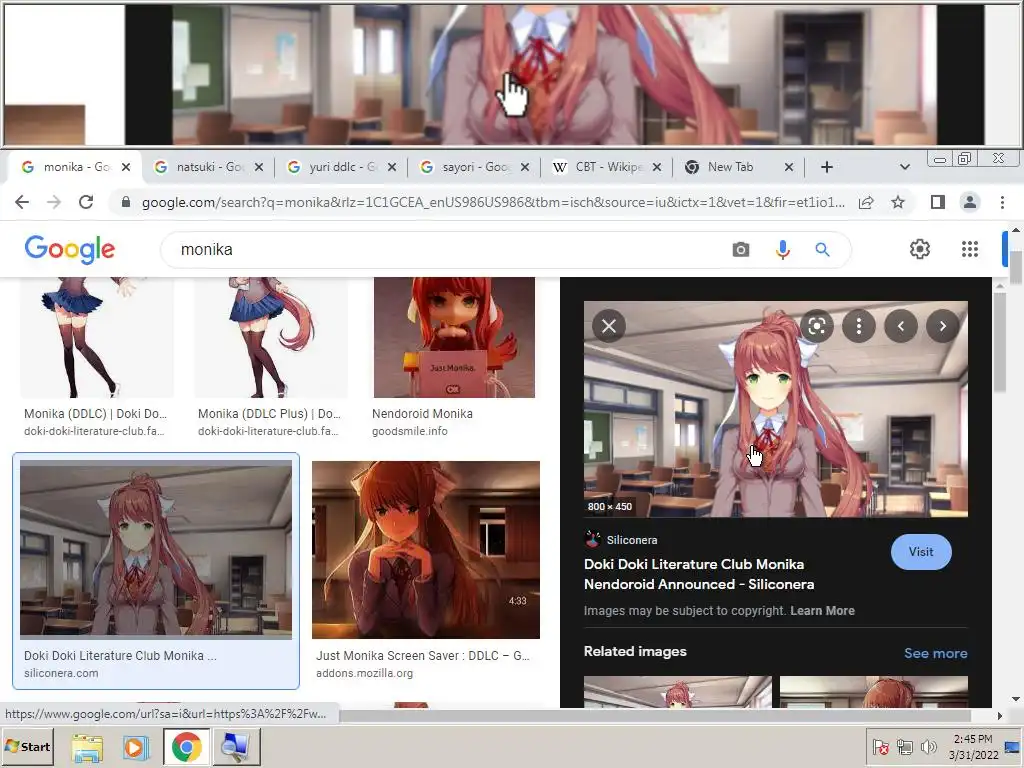Click the blue magnifier search button
The image size is (1024, 768).
822,249
